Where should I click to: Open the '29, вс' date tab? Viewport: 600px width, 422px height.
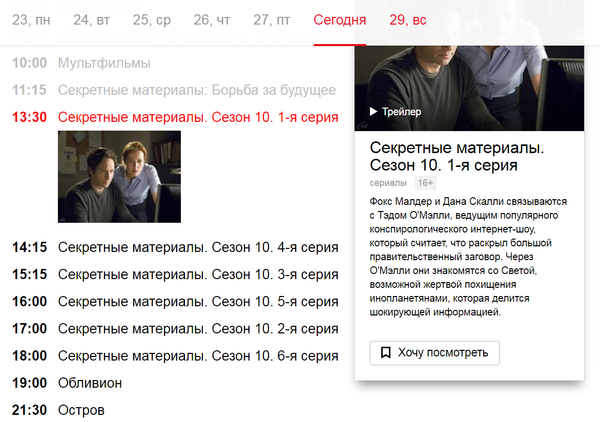click(407, 20)
